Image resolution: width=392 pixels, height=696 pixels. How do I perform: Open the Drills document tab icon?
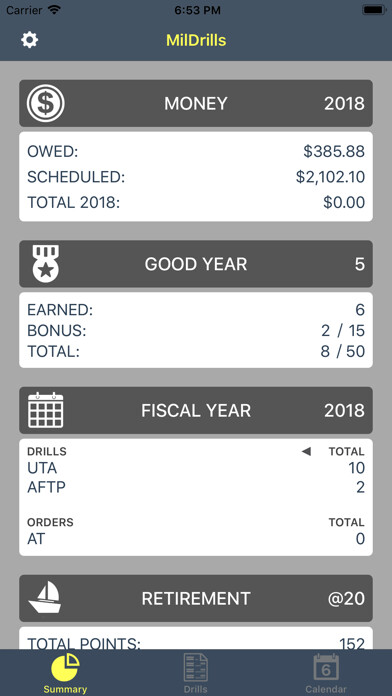(196, 668)
